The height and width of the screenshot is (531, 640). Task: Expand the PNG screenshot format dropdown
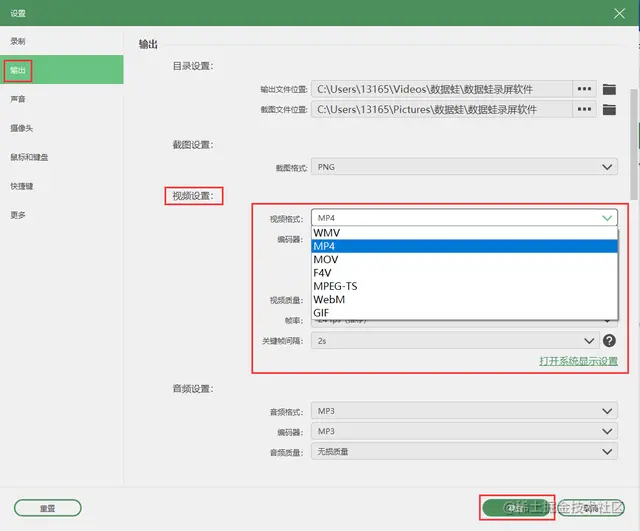click(x=464, y=167)
